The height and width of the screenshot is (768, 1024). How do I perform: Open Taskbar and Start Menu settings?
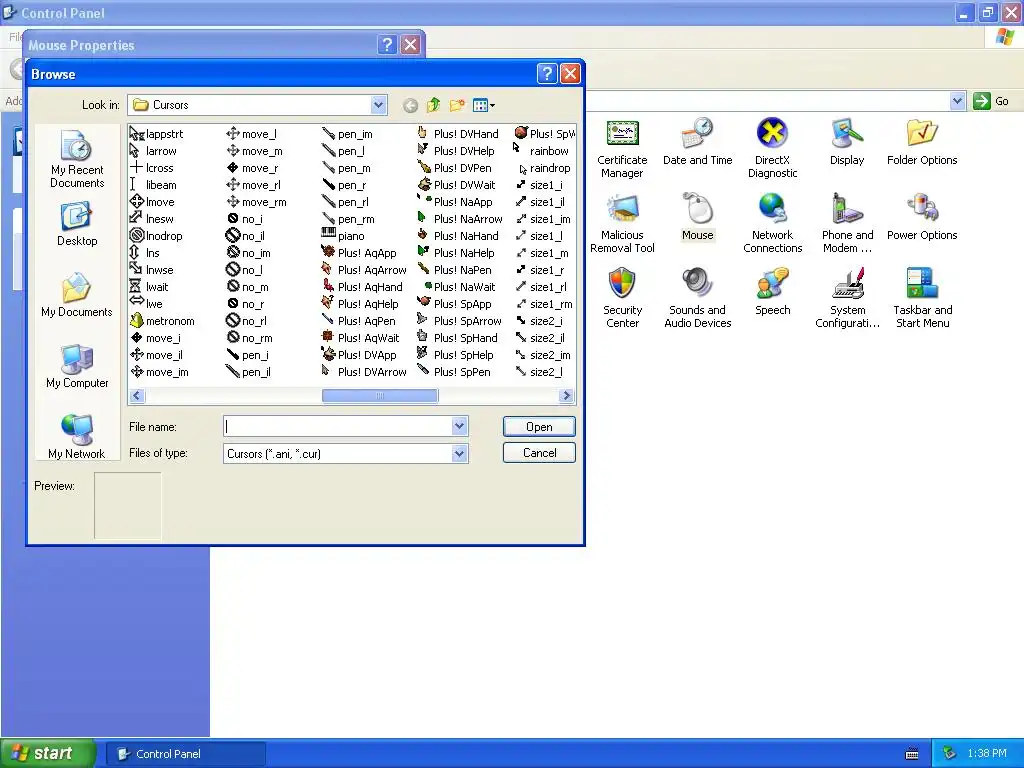tap(922, 298)
